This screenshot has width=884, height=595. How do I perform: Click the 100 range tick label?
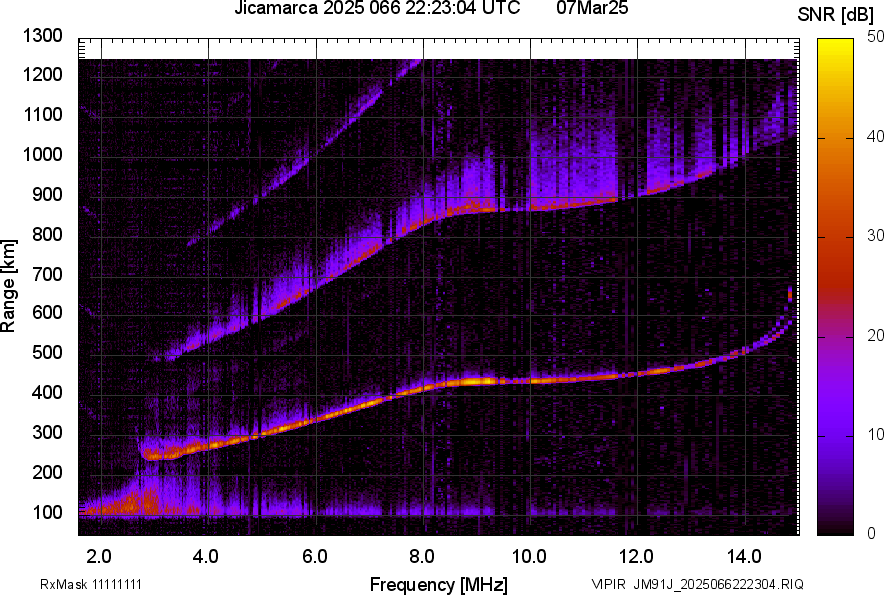click(47, 512)
